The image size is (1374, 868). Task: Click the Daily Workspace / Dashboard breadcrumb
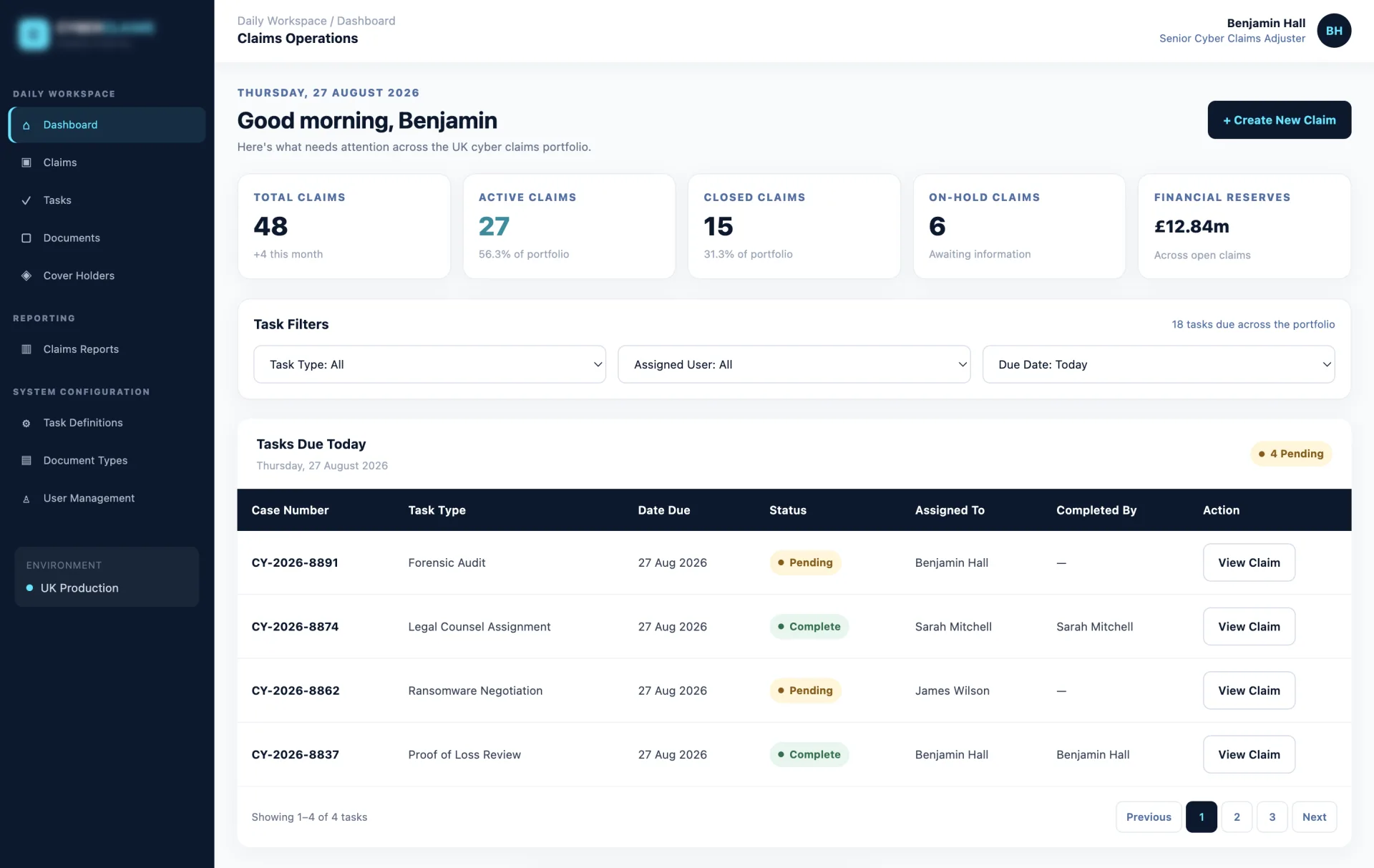click(316, 21)
